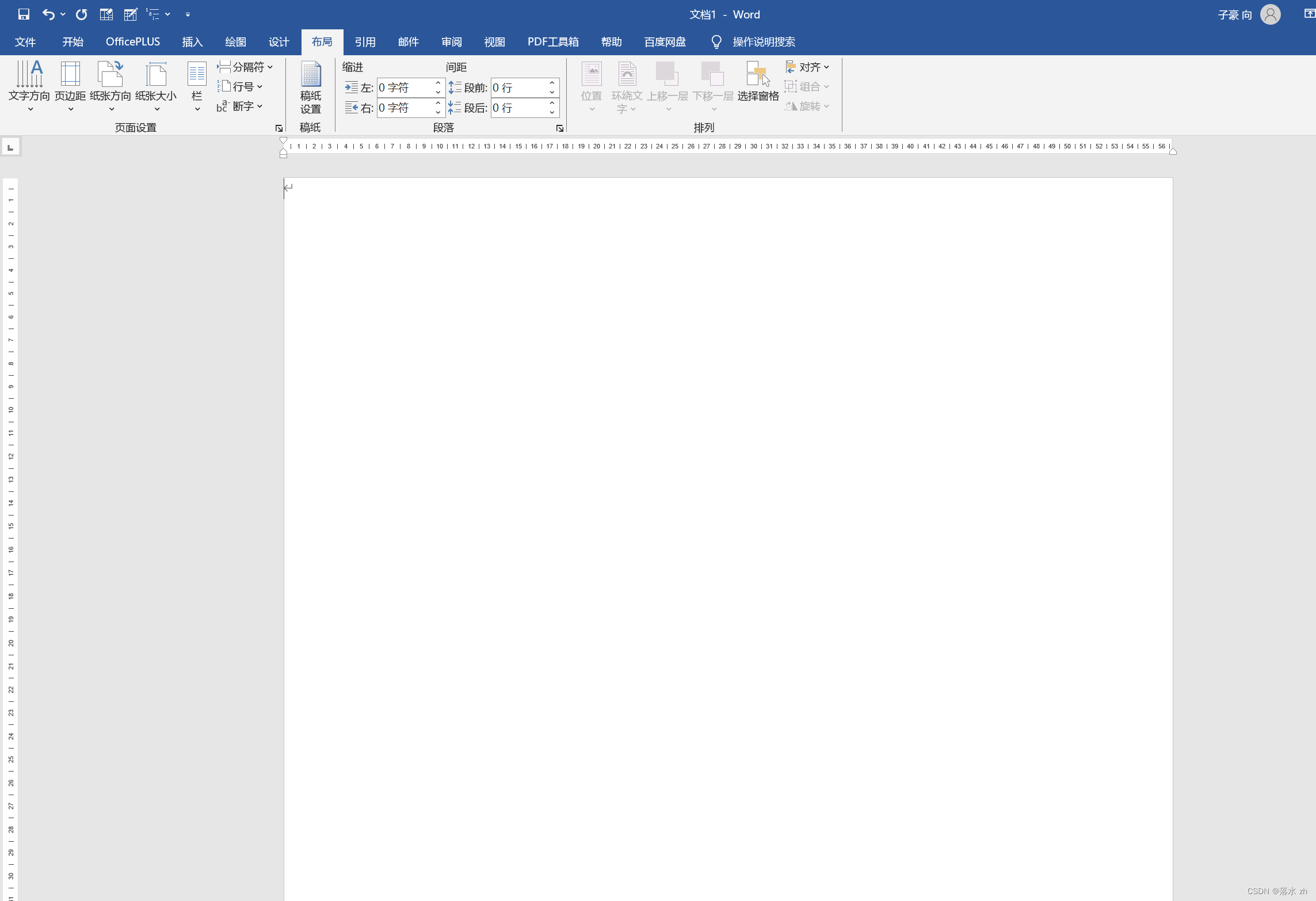Open Page Setup dialog launcher
The image size is (1316, 901).
(x=279, y=128)
